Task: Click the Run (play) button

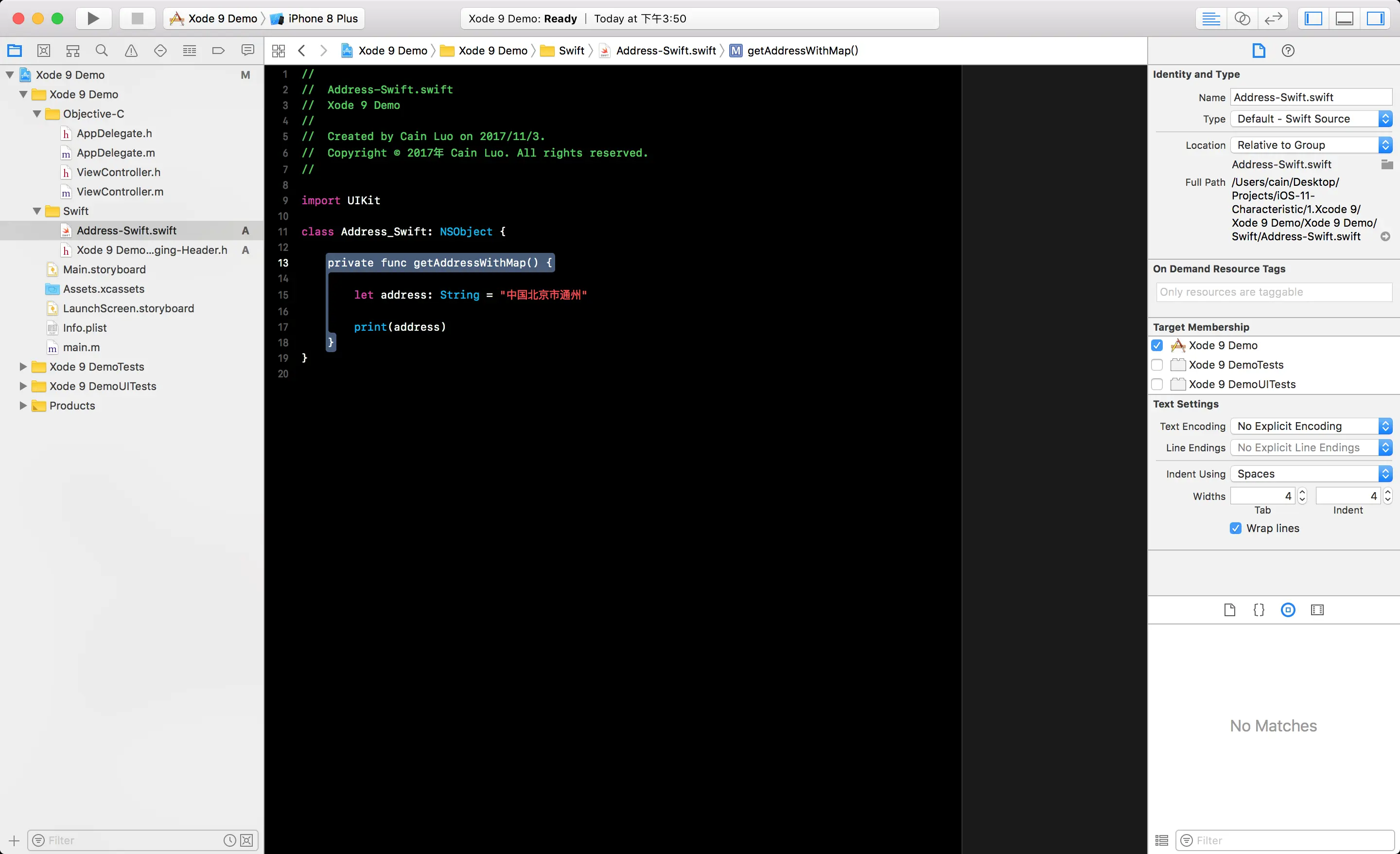Action: (93, 18)
